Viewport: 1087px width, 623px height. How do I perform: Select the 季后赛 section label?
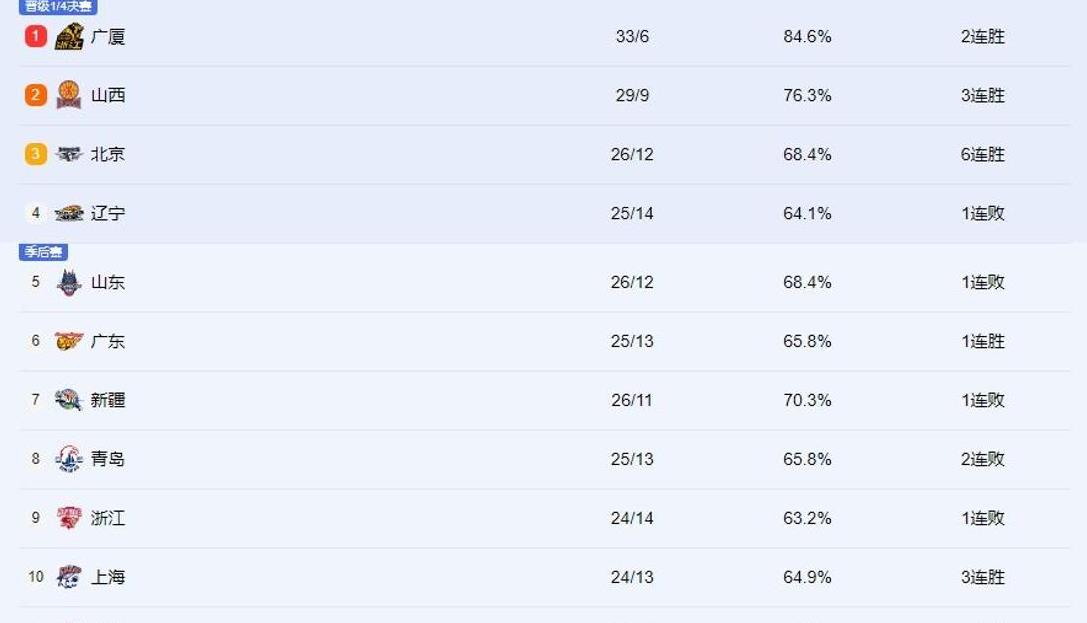pos(43,252)
